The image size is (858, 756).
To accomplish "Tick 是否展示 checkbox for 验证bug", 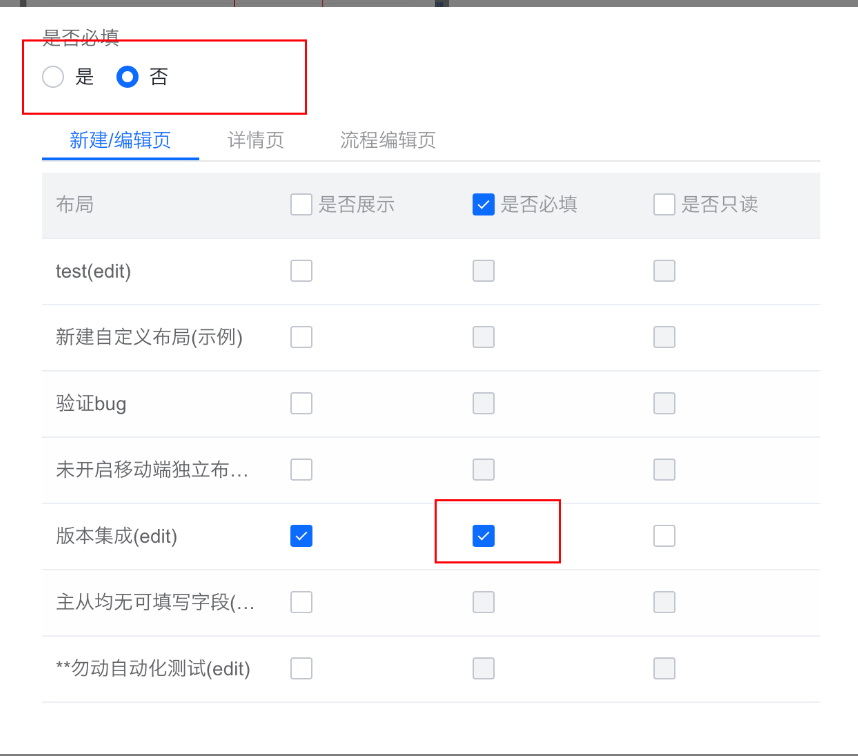I will pos(302,403).
